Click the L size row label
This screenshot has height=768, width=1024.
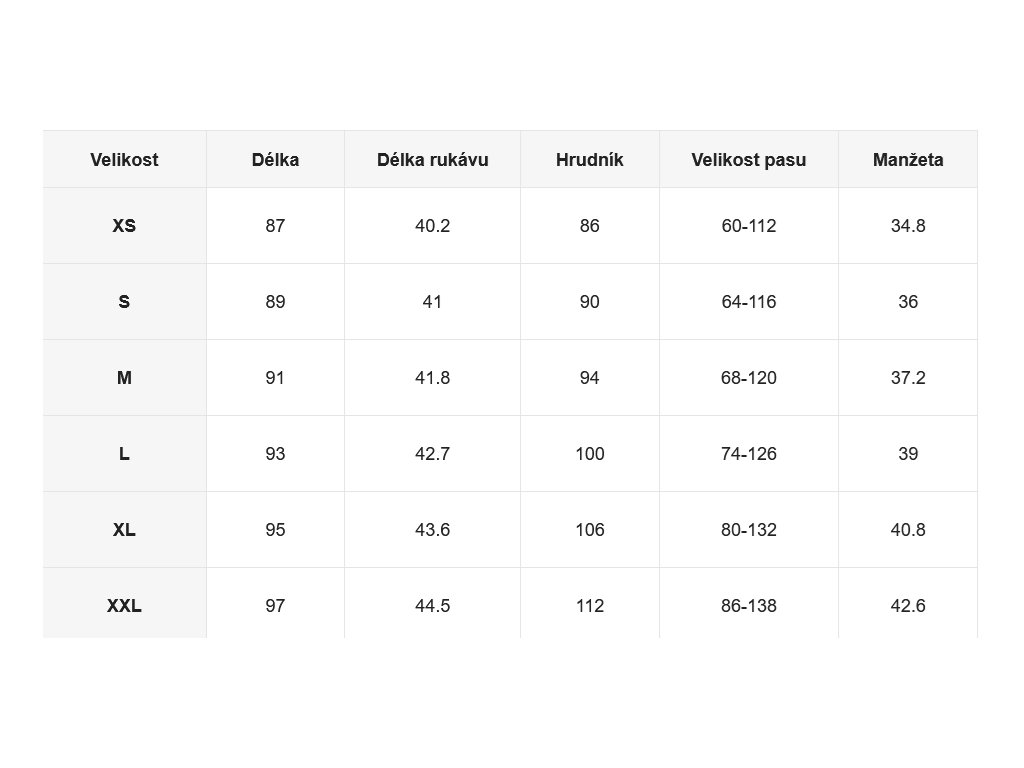click(124, 454)
